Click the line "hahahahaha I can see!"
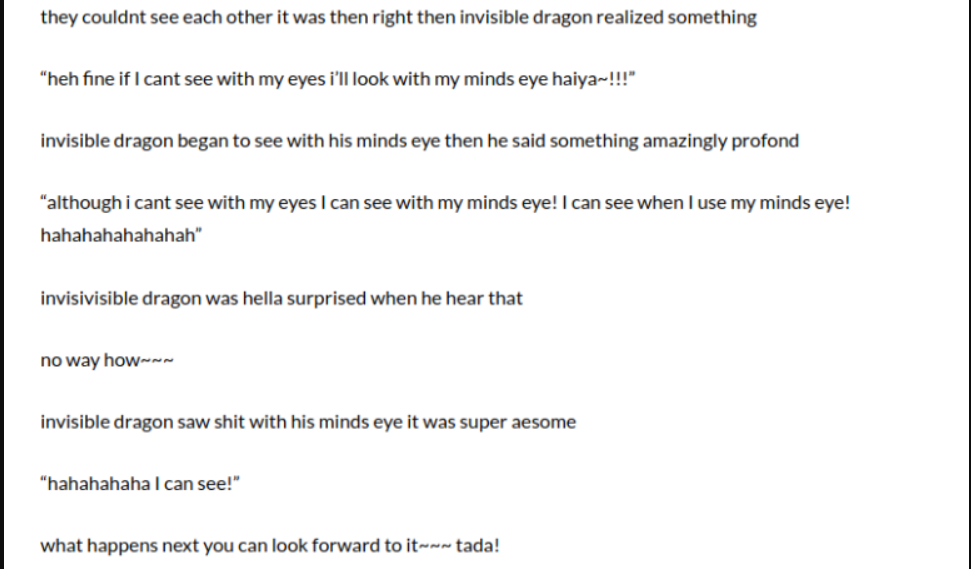This screenshot has width=971, height=569. point(140,484)
